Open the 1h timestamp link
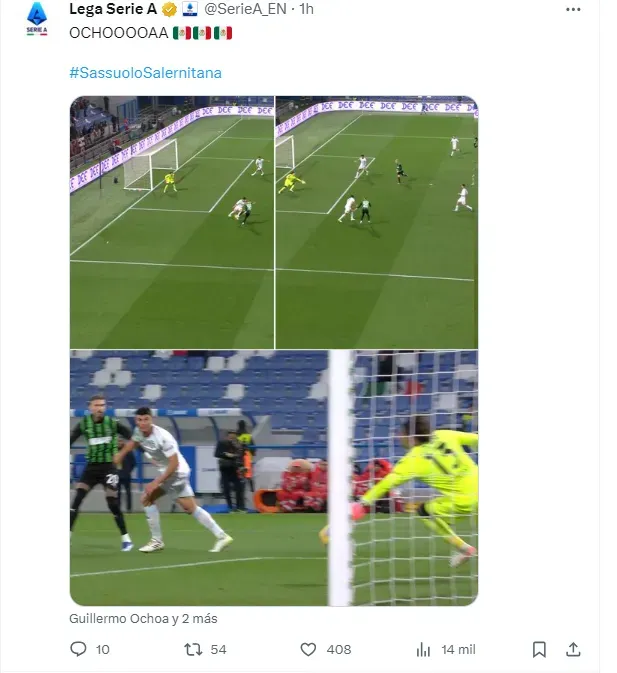Image resolution: width=617 pixels, height=673 pixels. (x=306, y=9)
